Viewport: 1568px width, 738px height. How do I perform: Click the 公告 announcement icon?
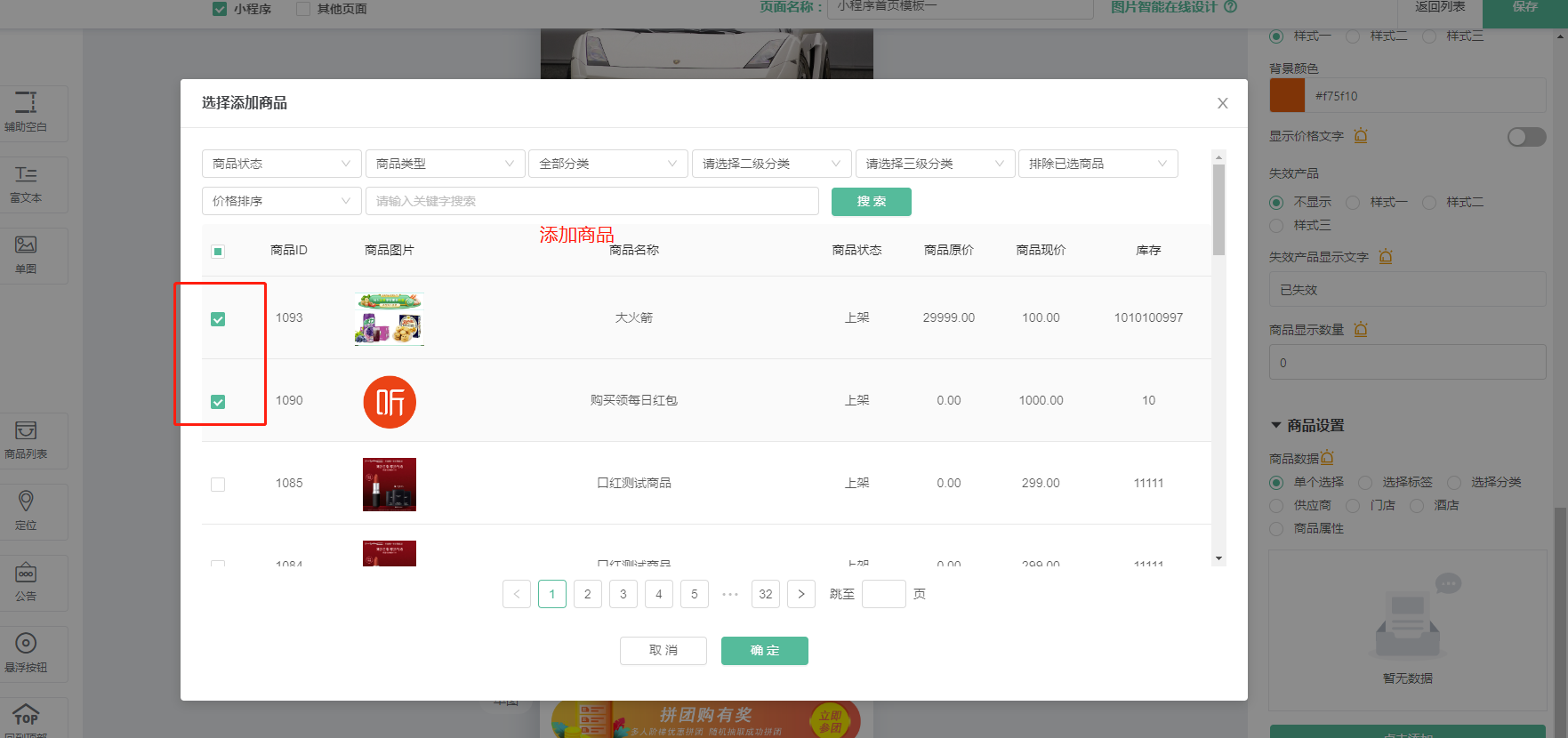pos(26,574)
